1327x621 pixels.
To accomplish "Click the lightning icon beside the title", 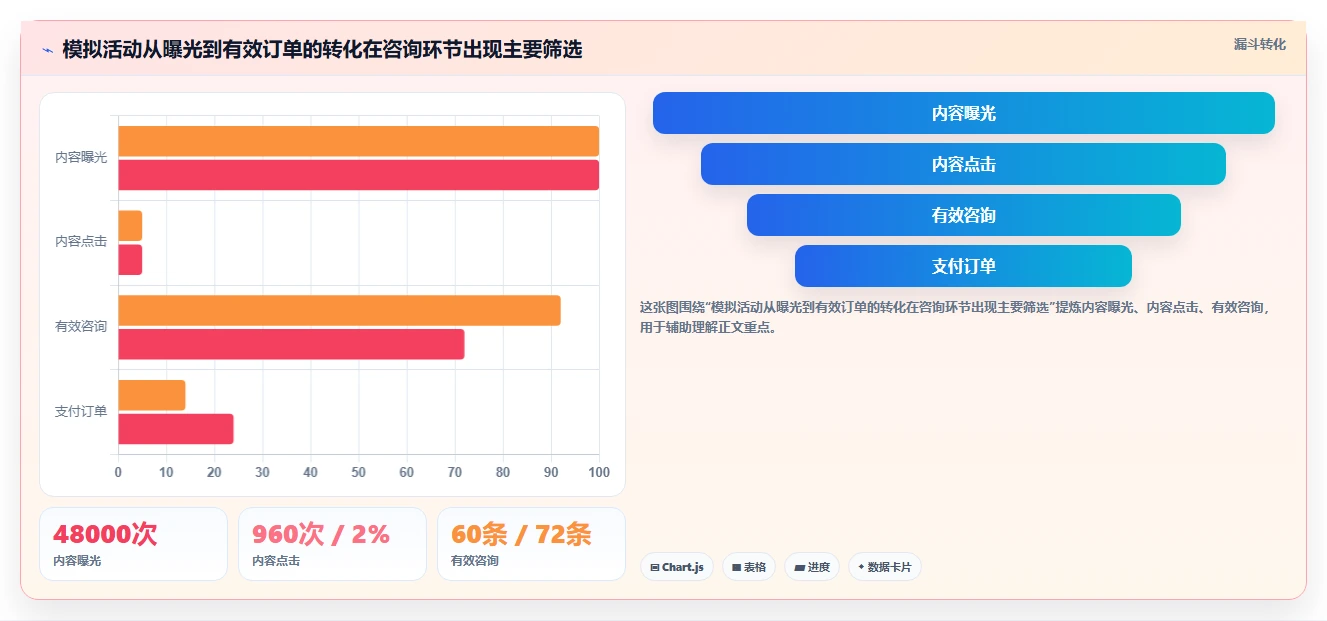I will [x=47, y=50].
